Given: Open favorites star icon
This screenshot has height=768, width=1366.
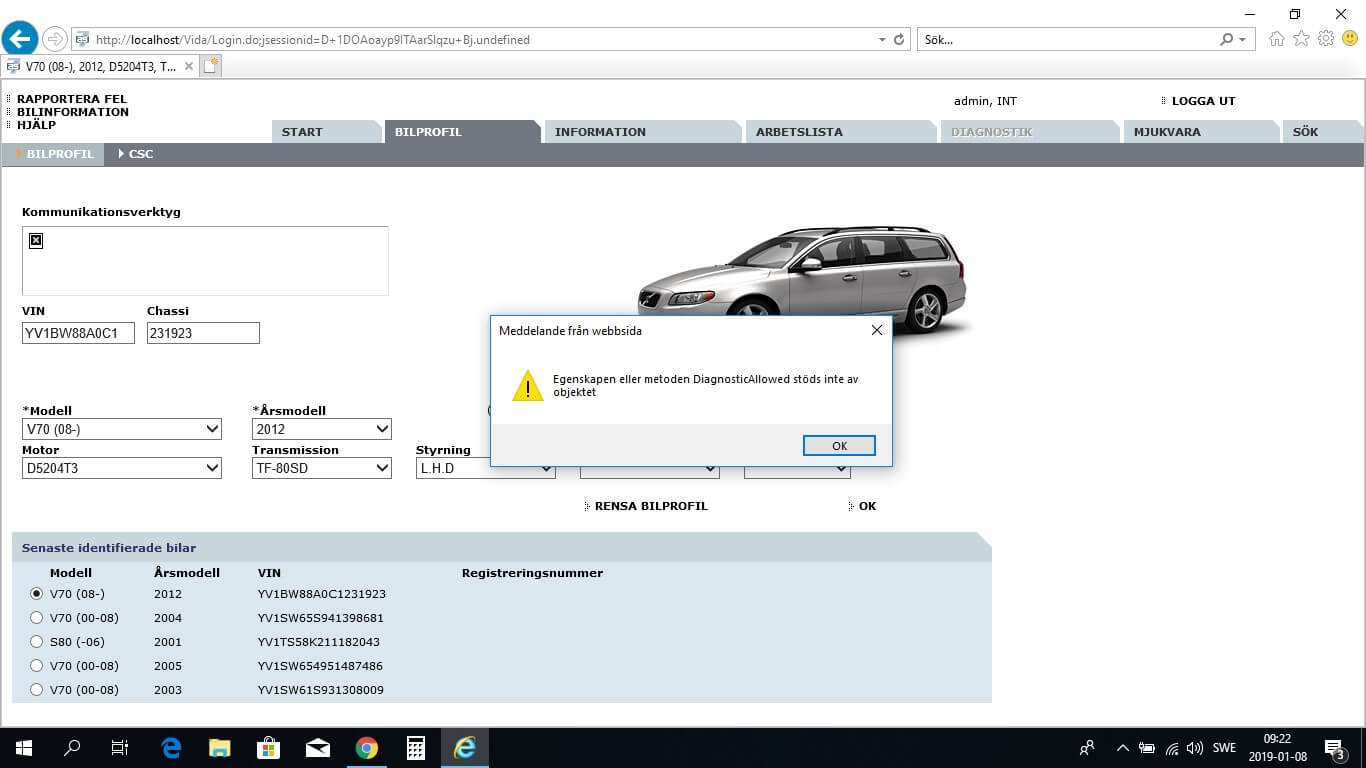Looking at the screenshot, I should [x=1301, y=39].
